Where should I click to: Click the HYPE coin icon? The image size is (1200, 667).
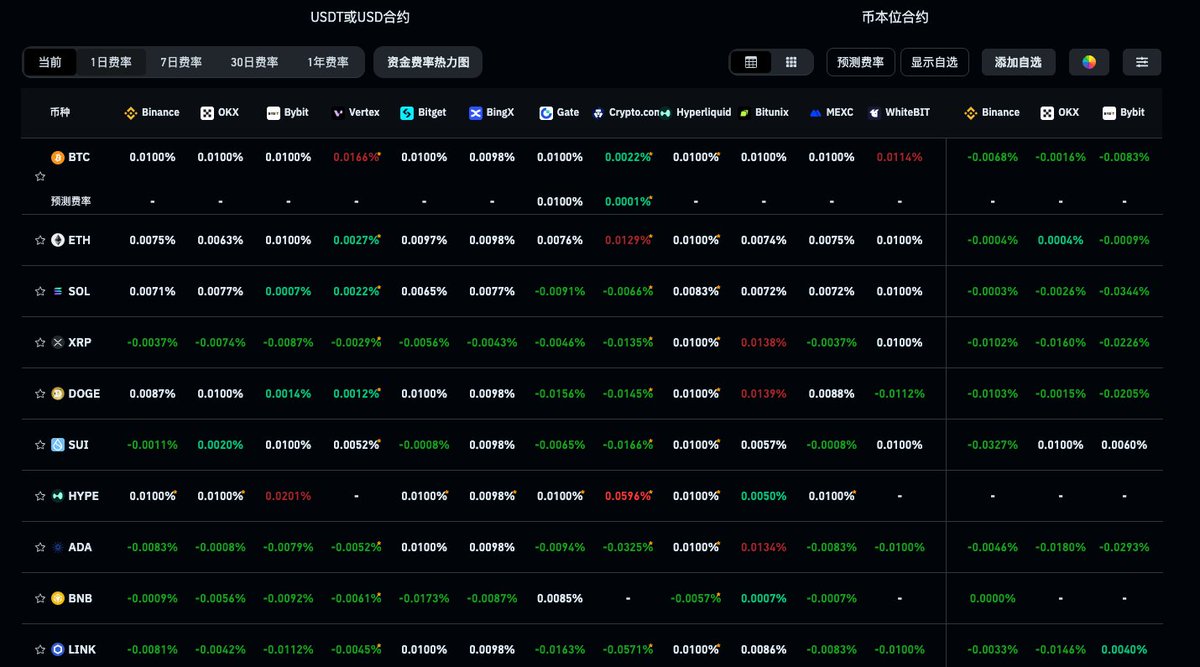coord(58,496)
